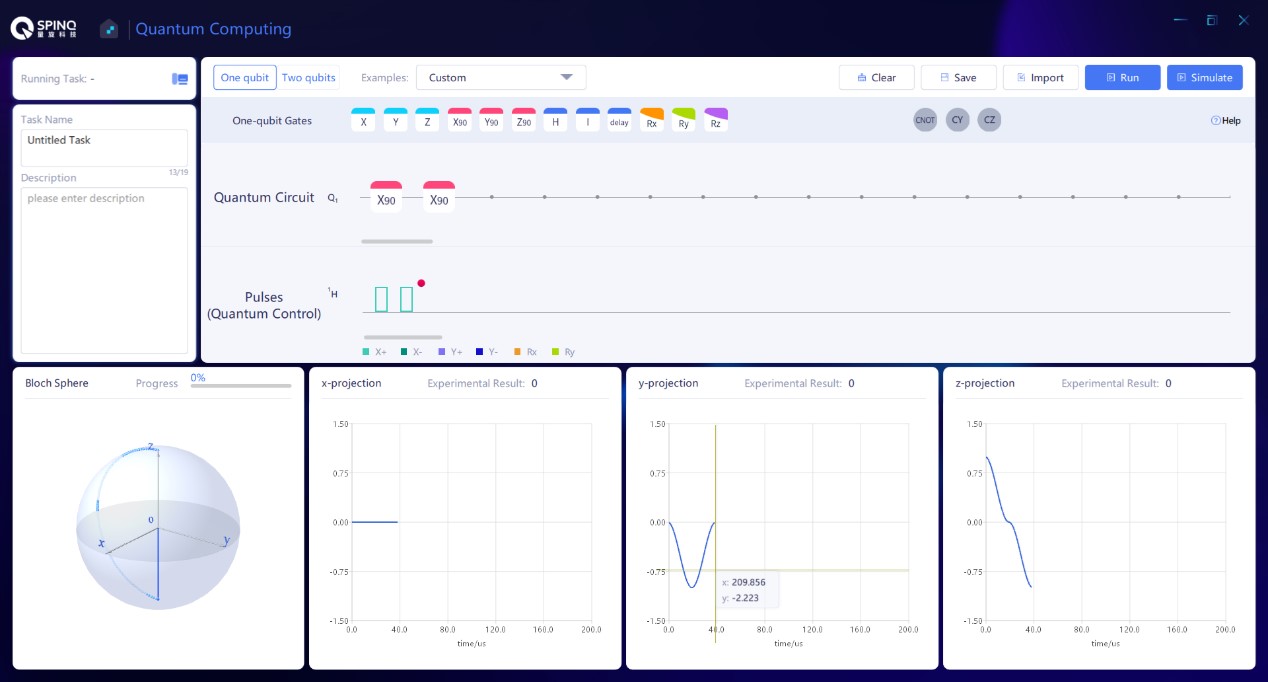Select the Rz rotation gate
This screenshot has width=1268, height=682.
click(x=715, y=121)
